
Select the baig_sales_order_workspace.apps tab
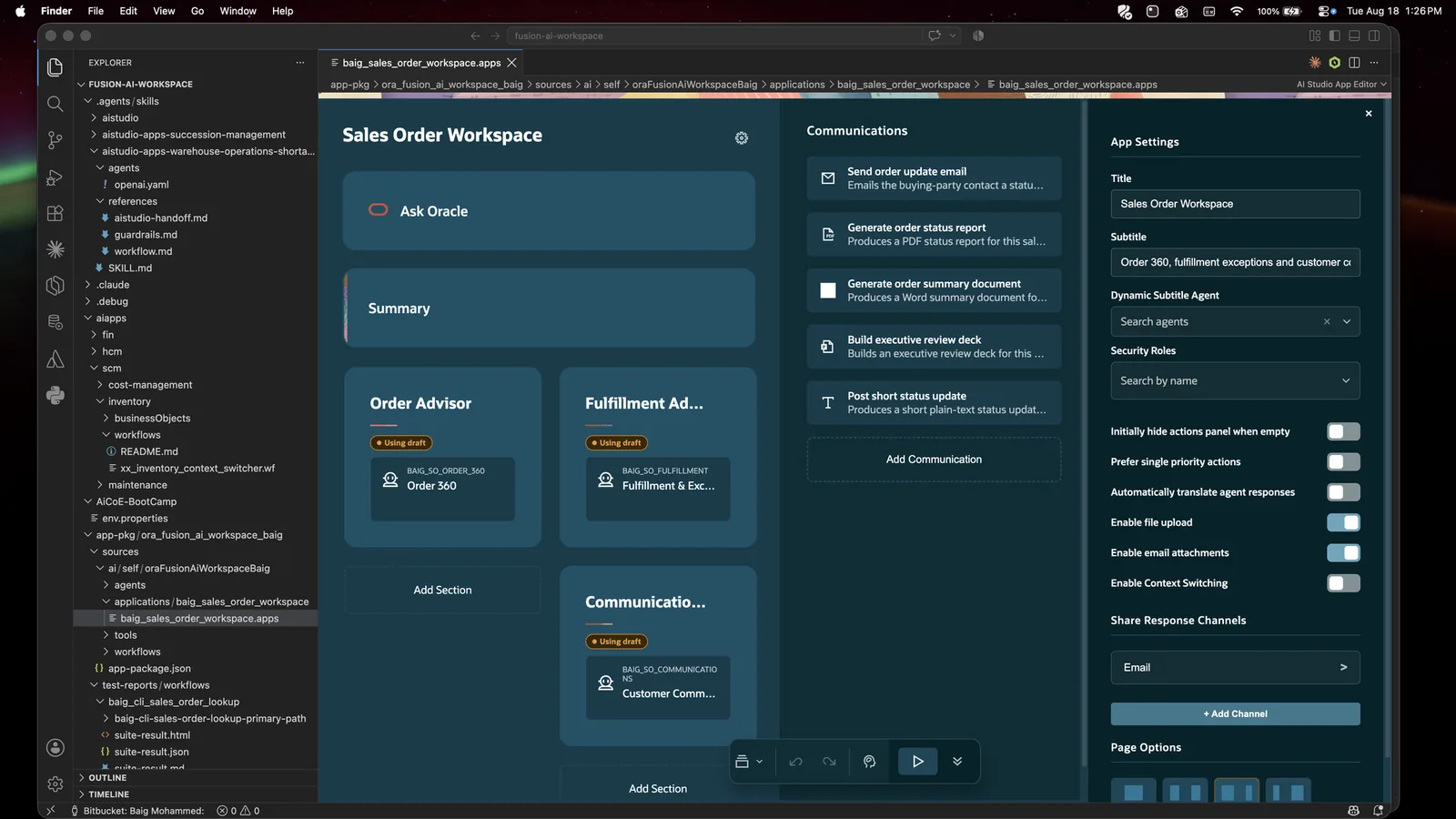pyautogui.click(x=421, y=63)
